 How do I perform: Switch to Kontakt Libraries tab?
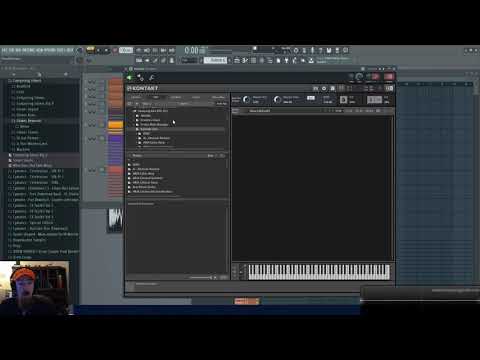pyautogui.click(x=136, y=97)
